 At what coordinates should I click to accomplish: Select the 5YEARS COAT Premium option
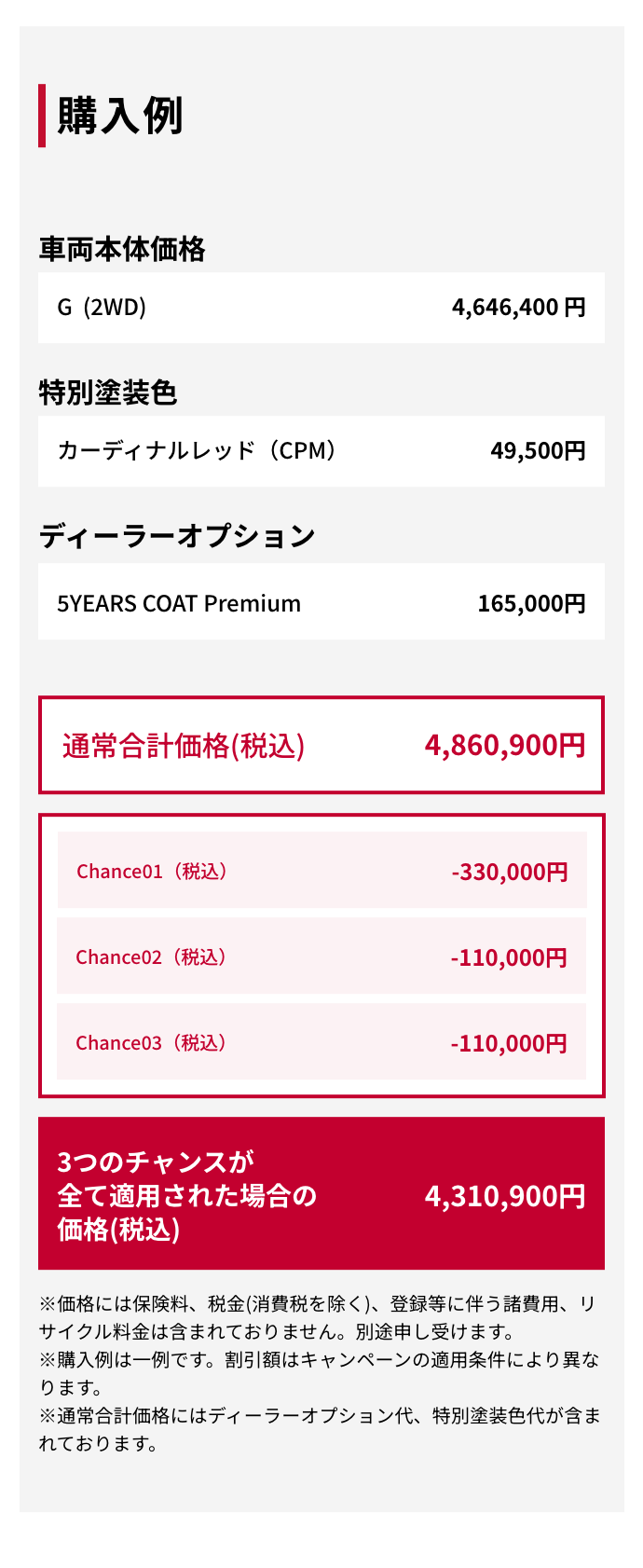[179, 604]
